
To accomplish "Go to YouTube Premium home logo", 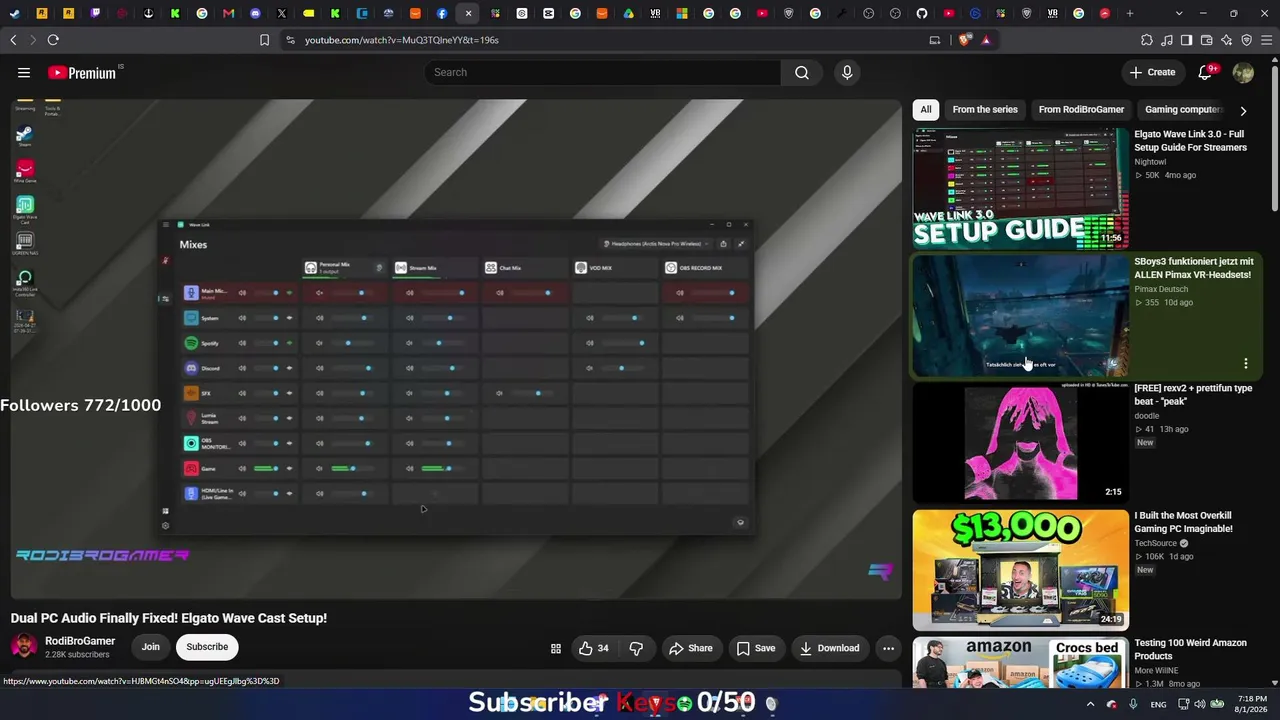I will [82, 72].
